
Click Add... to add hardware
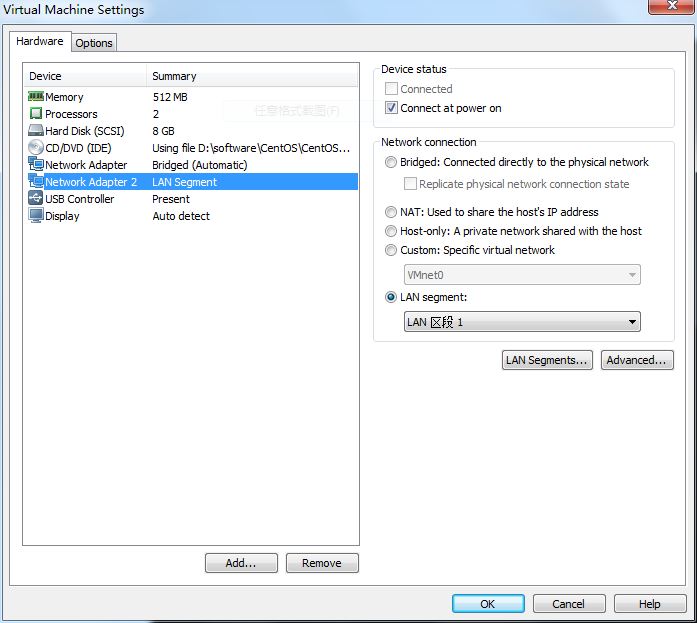coord(241,563)
